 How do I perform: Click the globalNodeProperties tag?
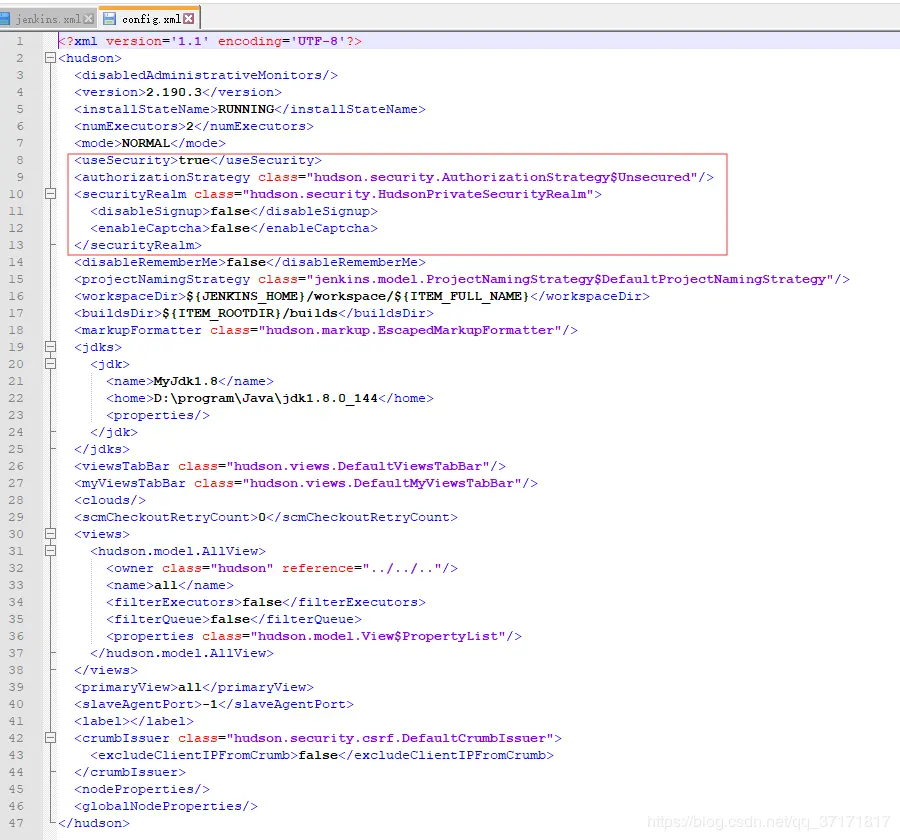point(166,806)
